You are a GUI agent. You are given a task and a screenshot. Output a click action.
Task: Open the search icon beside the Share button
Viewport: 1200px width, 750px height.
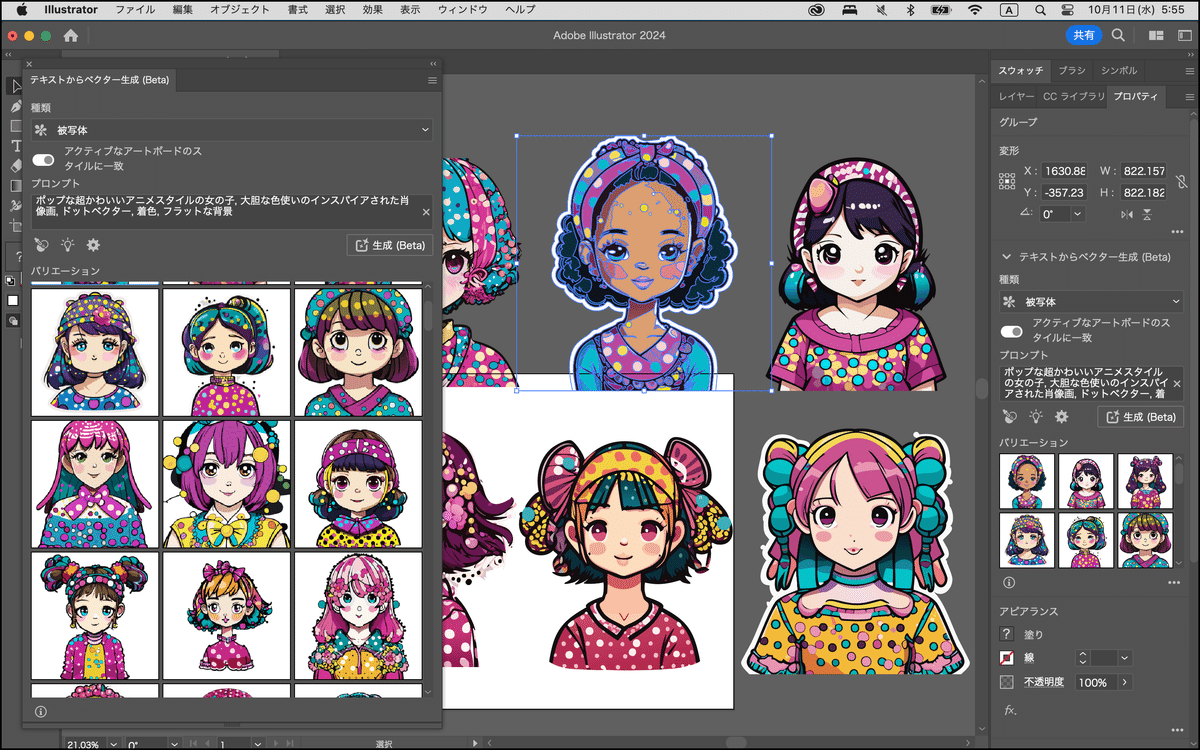tap(1118, 35)
